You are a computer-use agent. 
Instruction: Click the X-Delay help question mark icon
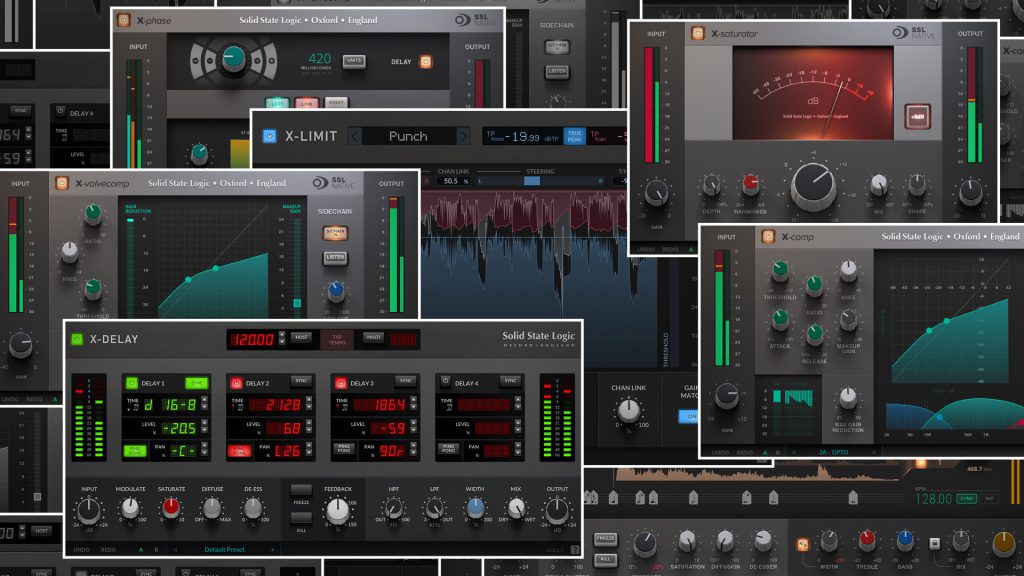(575, 550)
